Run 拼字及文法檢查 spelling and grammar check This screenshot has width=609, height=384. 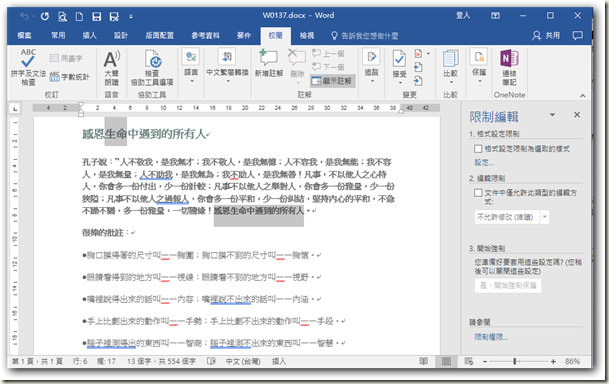(28, 67)
